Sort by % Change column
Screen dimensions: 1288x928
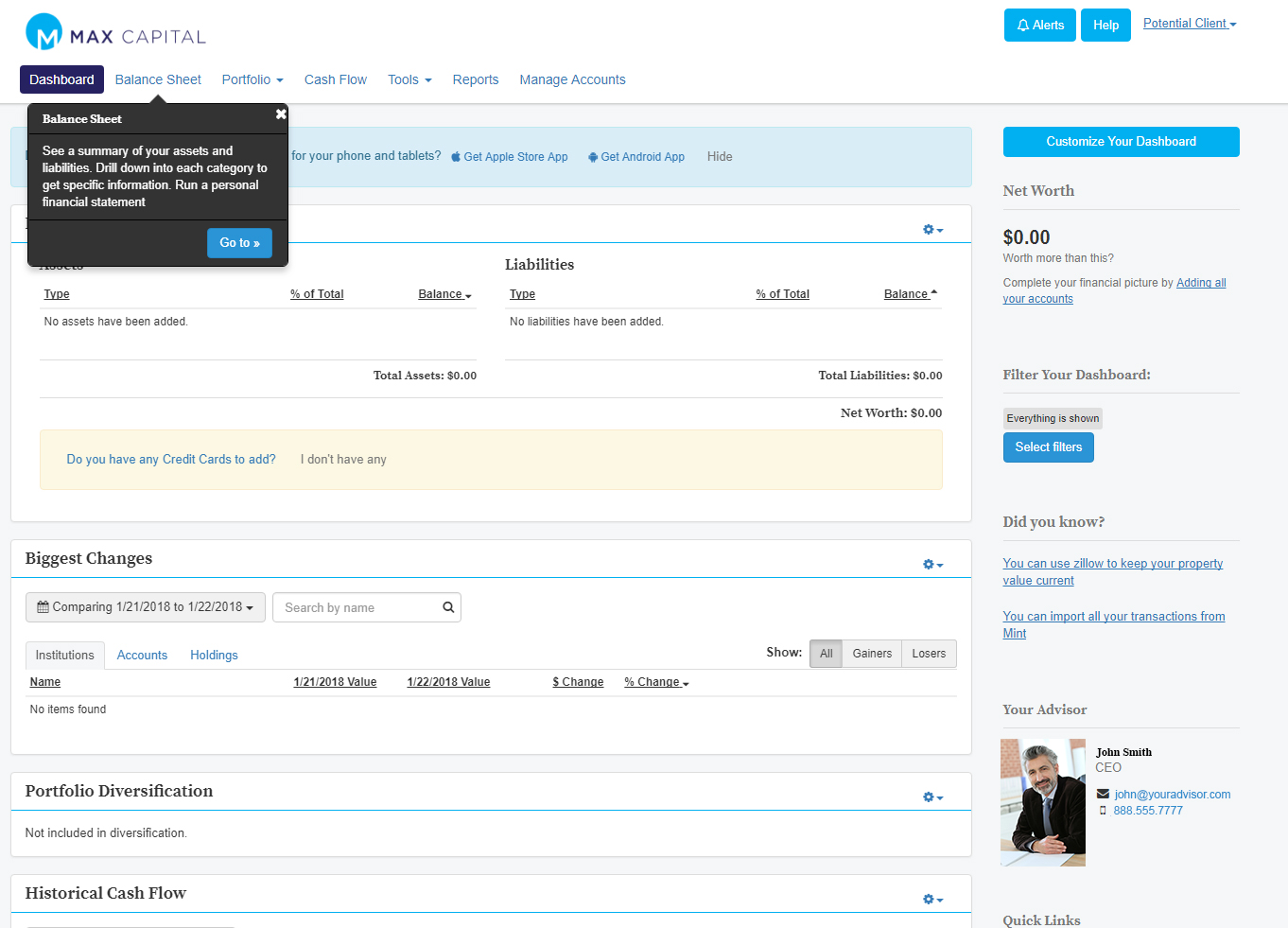click(x=656, y=682)
